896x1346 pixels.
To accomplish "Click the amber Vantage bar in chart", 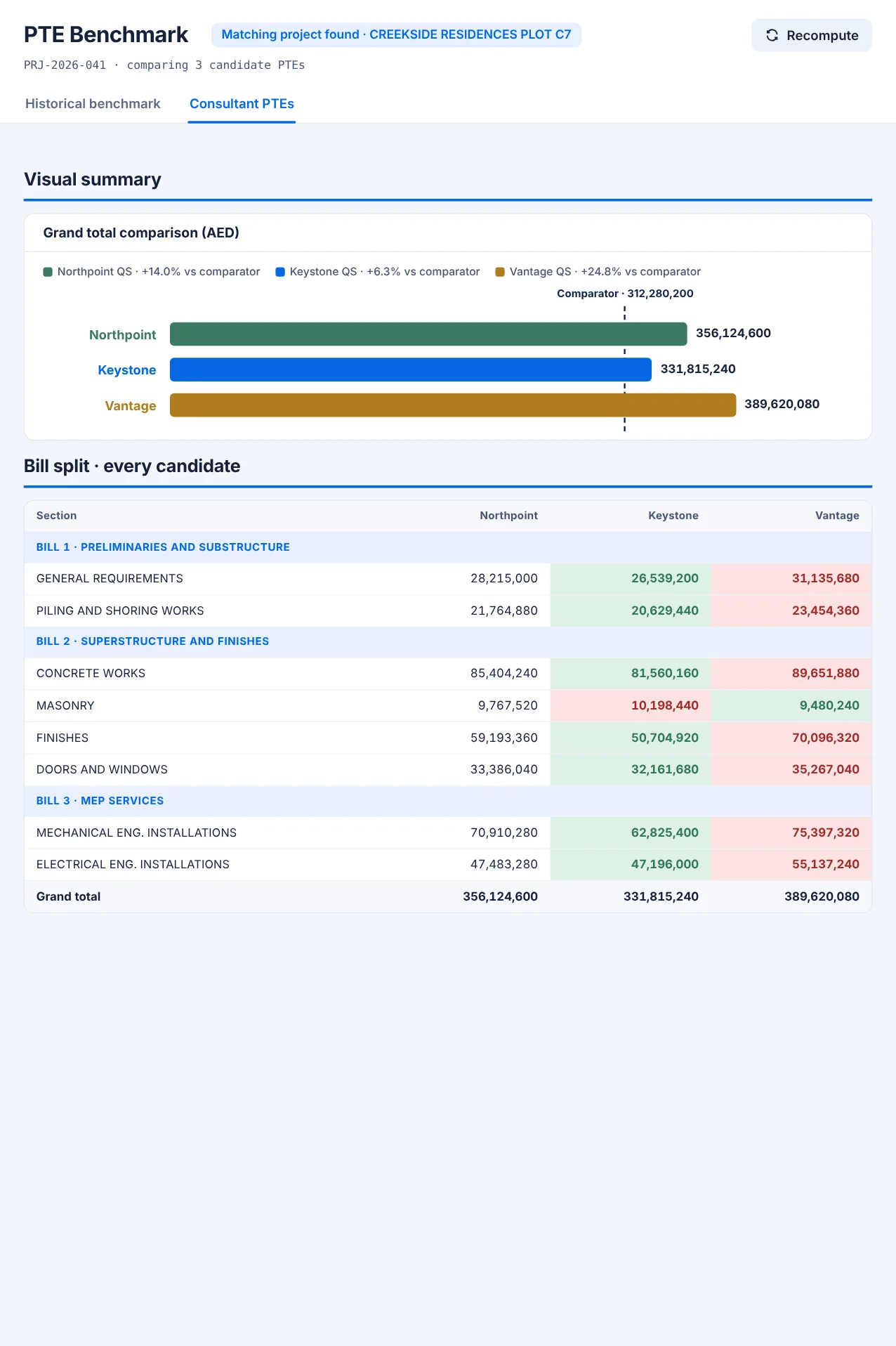I will [453, 405].
